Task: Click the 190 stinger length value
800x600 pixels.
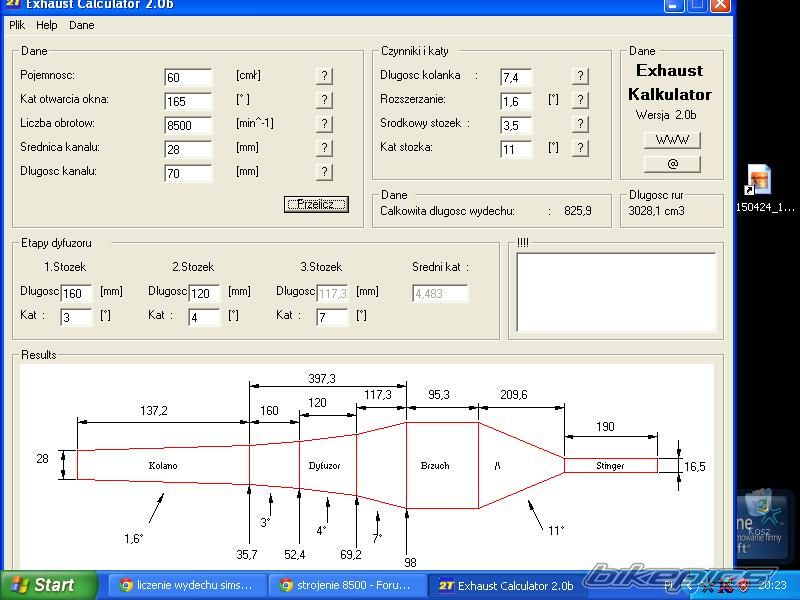Action: click(605, 427)
